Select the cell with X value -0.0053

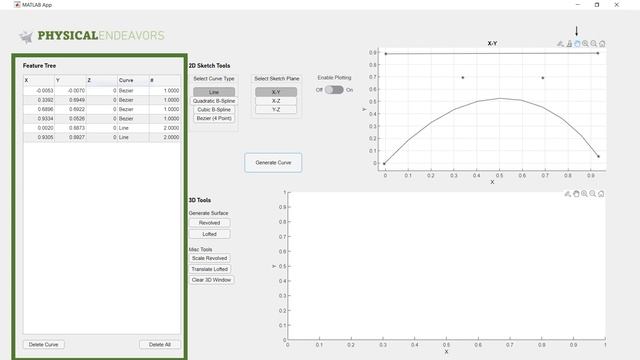coord(39,91)
